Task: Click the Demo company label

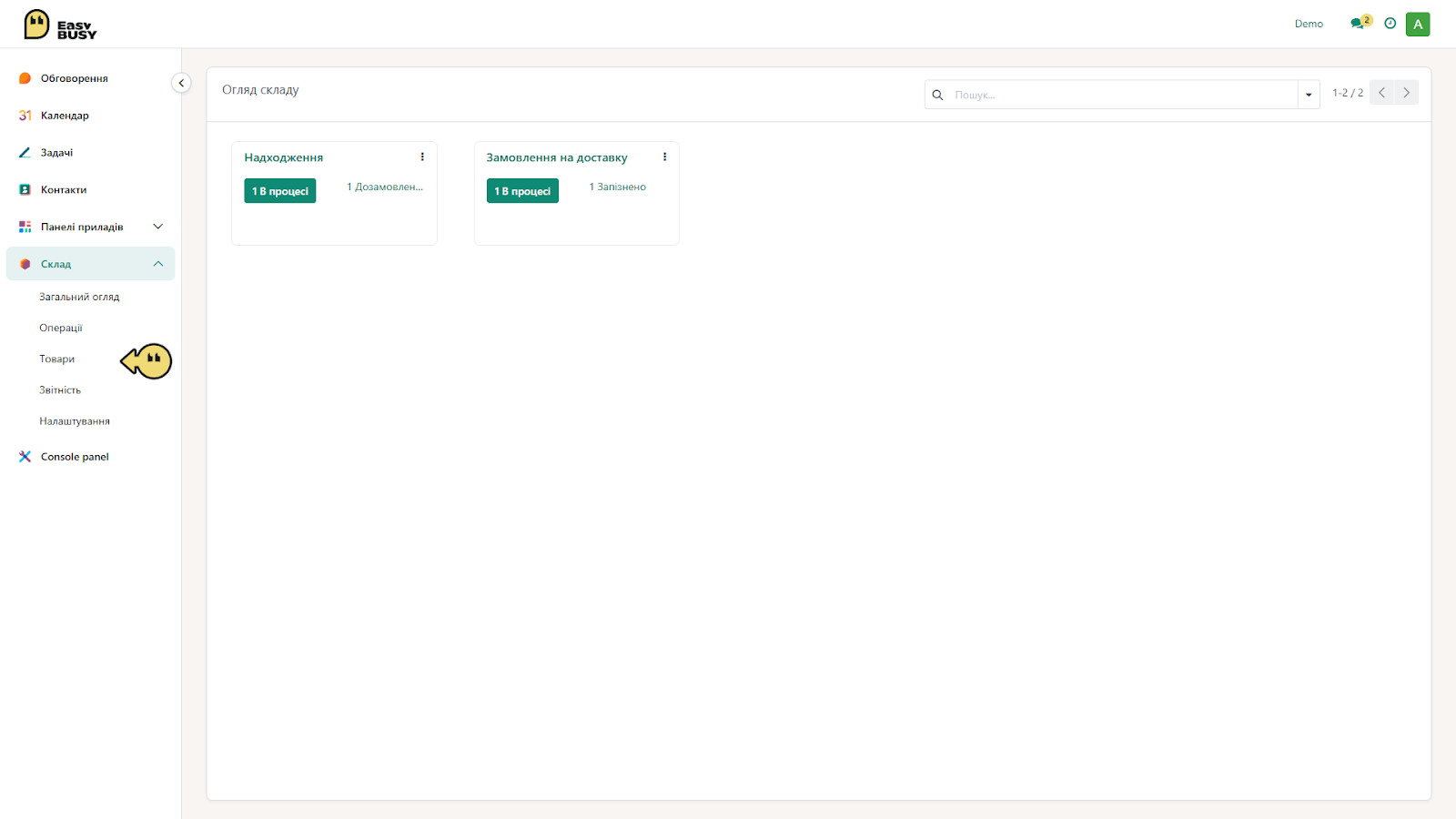Action: click(x=1309, y=24)
